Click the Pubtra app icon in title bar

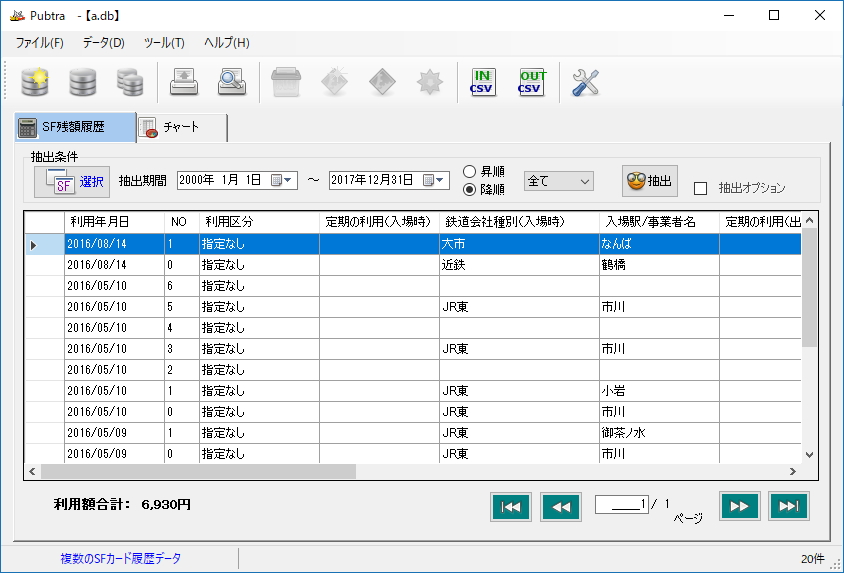[17, 16]
